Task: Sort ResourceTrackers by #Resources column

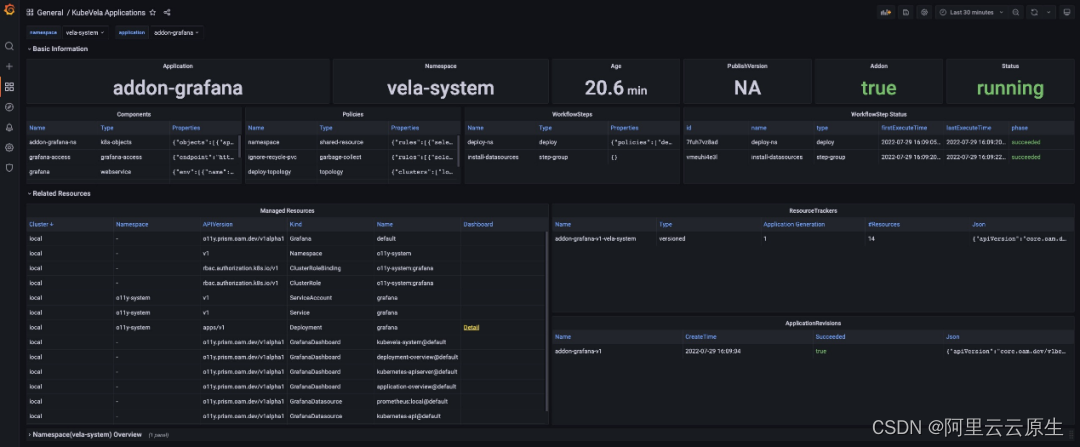Action: tap(883, 225)
